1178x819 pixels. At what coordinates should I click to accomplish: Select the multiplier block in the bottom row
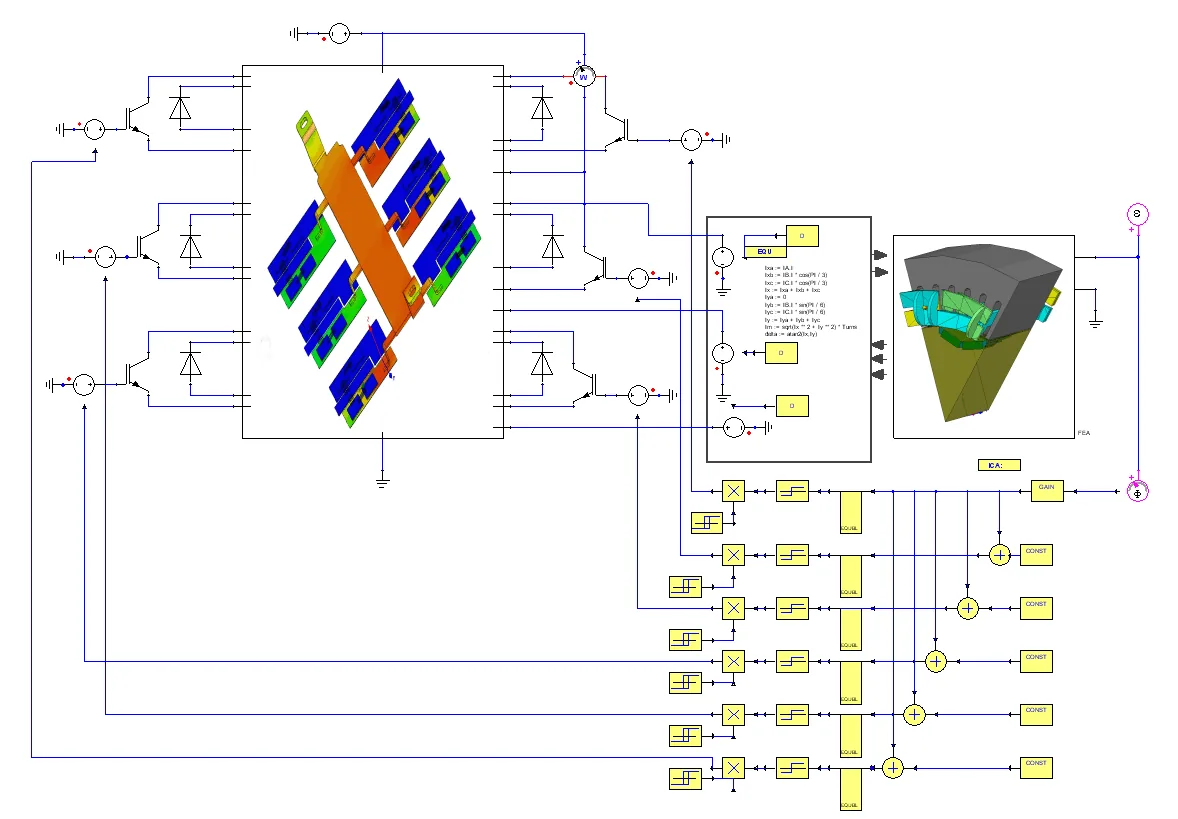[x=733, y=768]
